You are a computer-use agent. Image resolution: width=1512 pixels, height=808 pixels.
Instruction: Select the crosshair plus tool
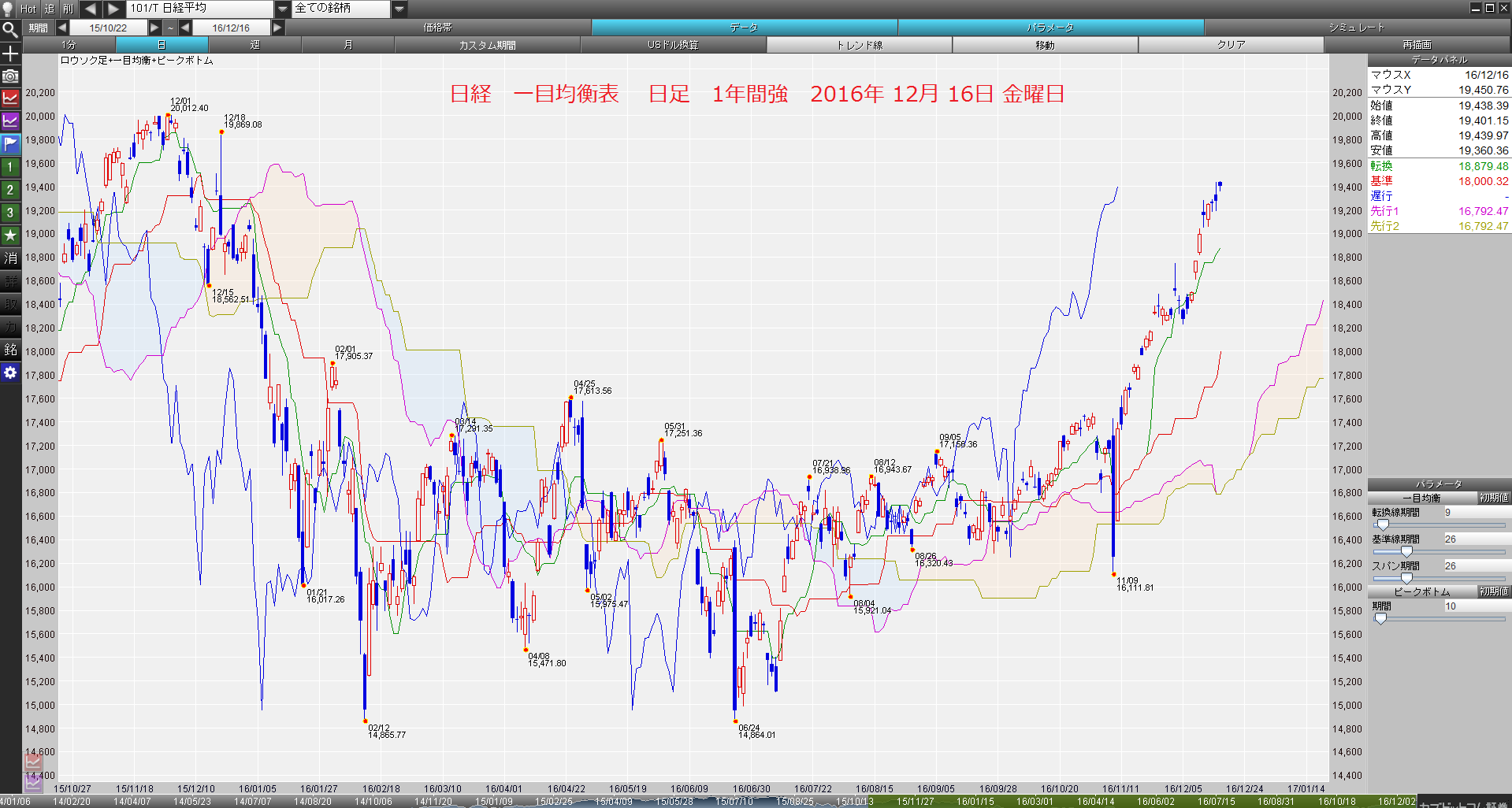pyautogui.click(x=10, y=54)
